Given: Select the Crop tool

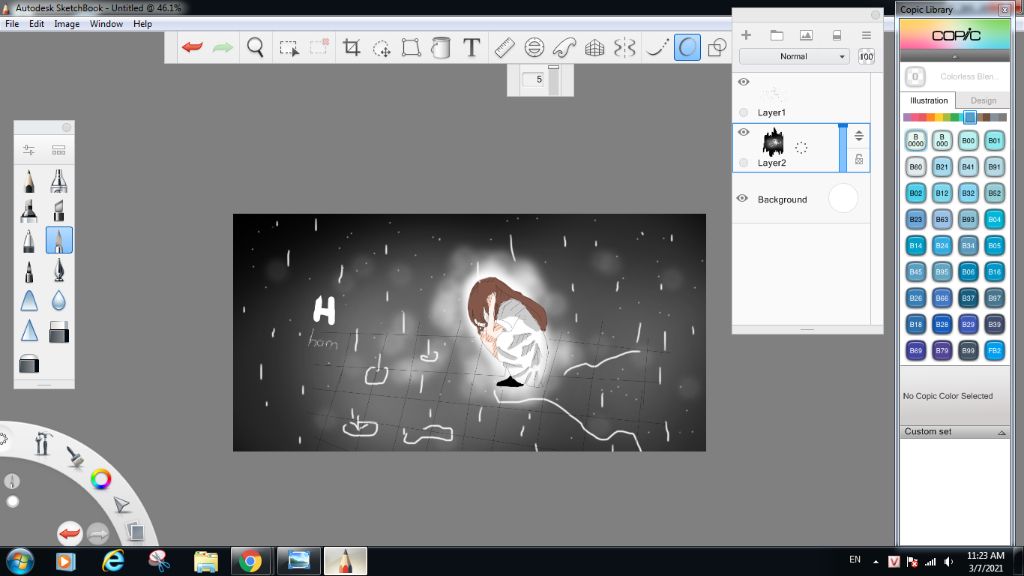Looking at the screenshot, I should point(351,47).
